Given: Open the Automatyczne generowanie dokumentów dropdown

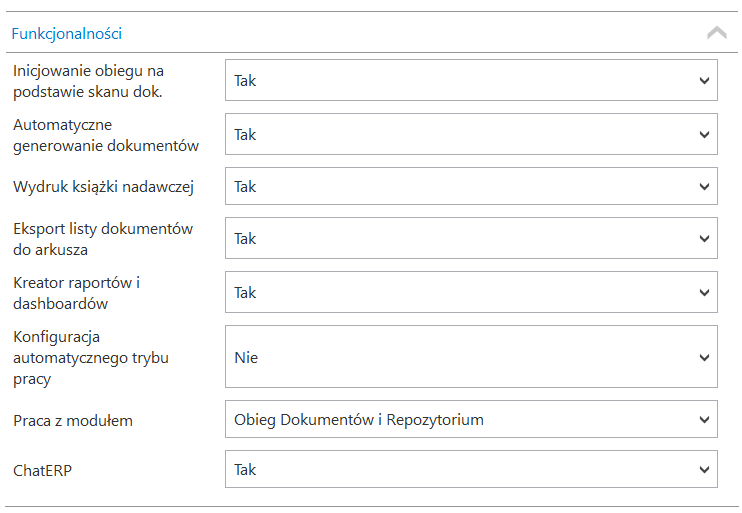Looking at the screenshot, I should pos(470,134).
